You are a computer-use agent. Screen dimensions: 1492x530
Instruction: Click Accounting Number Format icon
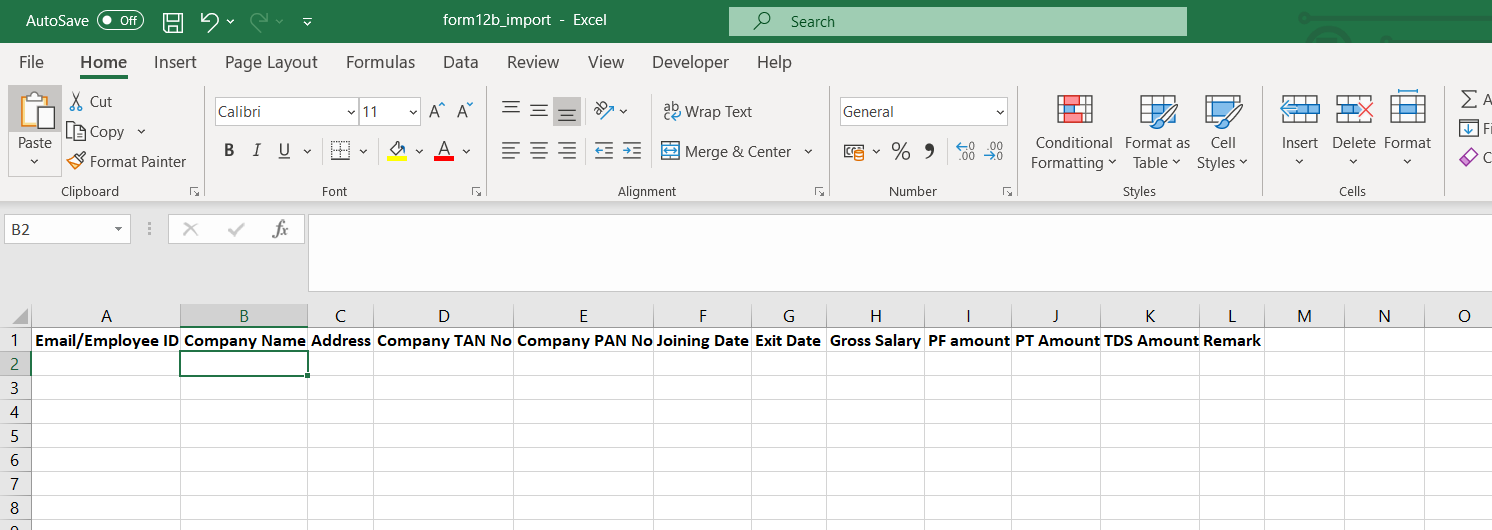854,151
